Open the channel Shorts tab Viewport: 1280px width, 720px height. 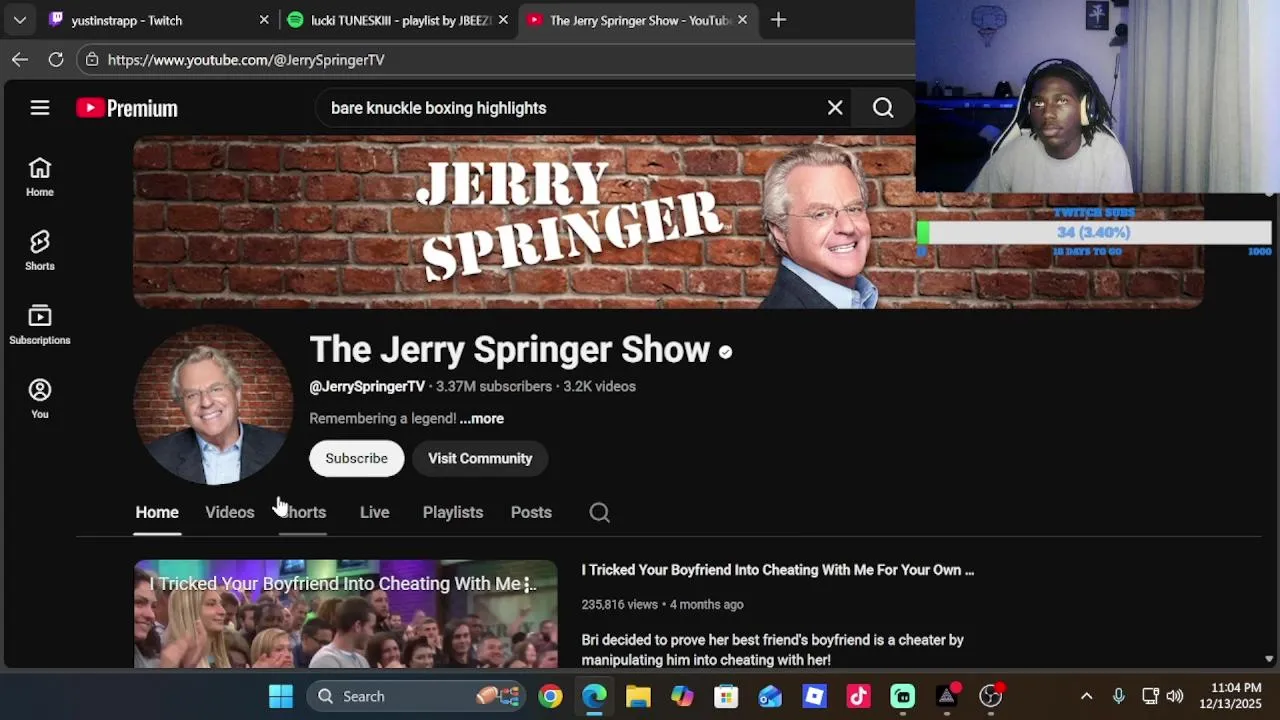303,512
